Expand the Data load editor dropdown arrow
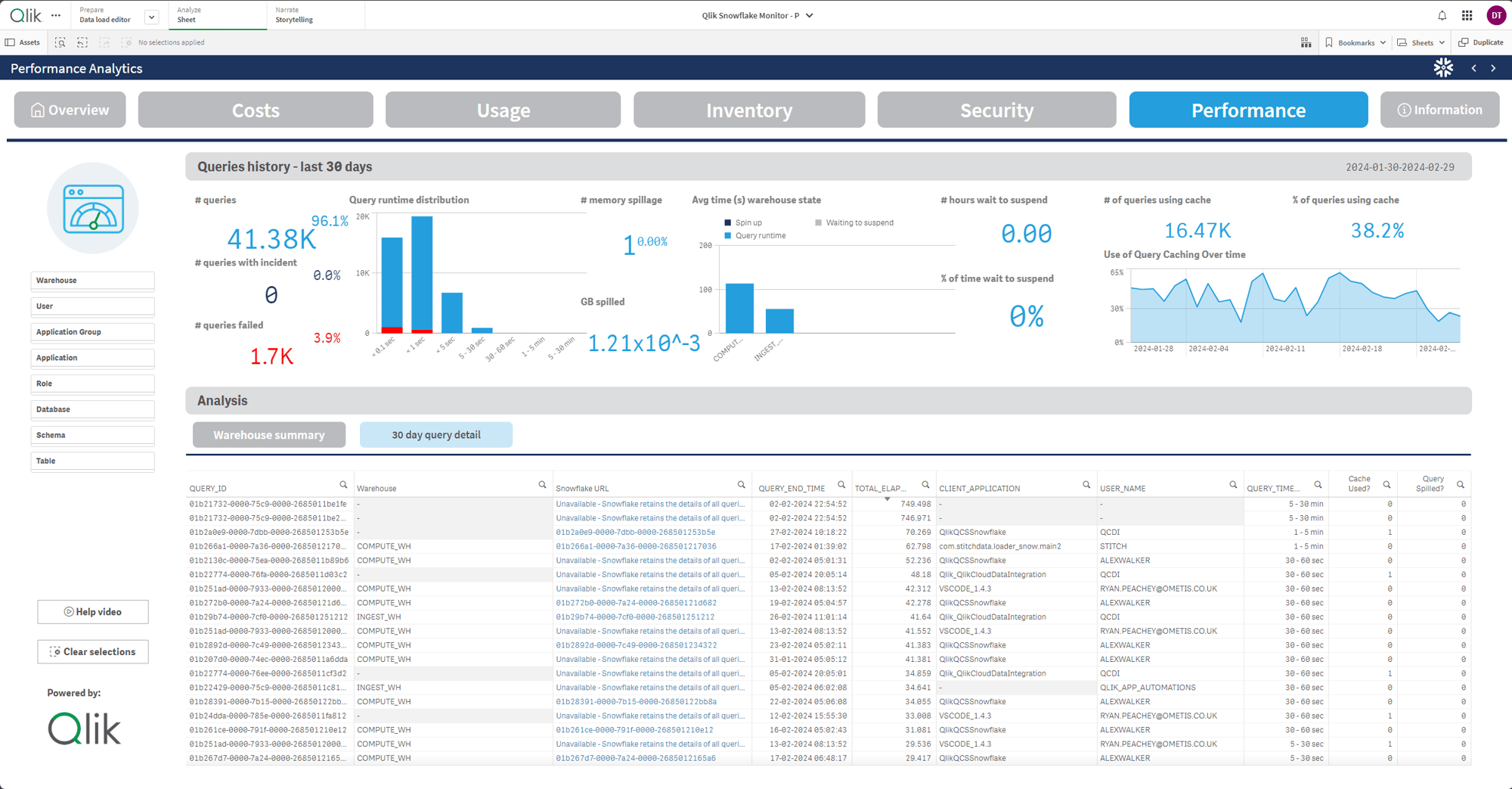This screenshot has width=1512, height=789. point(151,16)
